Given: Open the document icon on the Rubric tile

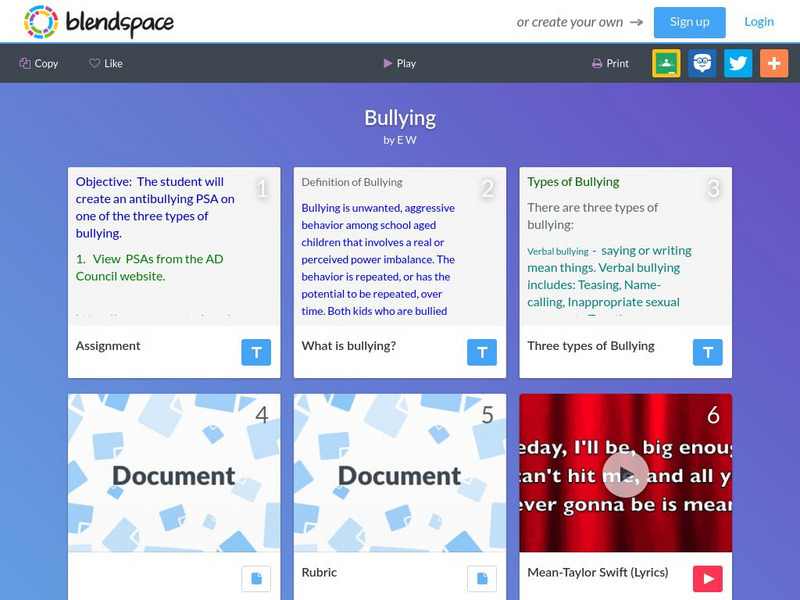Looking at the screenshot, I should pyautogui.click(x=481, y=578).
